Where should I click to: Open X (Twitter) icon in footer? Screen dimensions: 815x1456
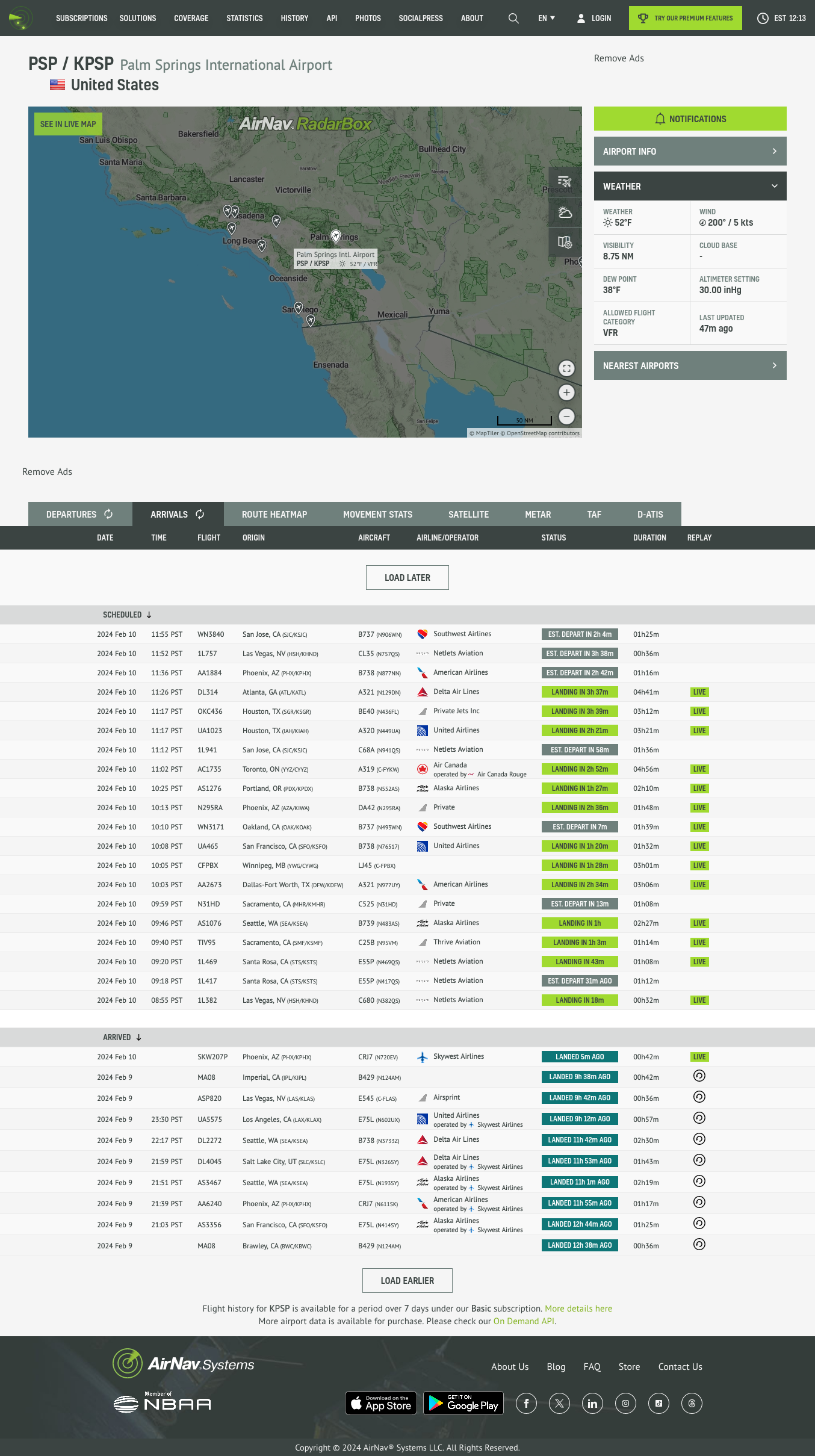pos(559,1404)
